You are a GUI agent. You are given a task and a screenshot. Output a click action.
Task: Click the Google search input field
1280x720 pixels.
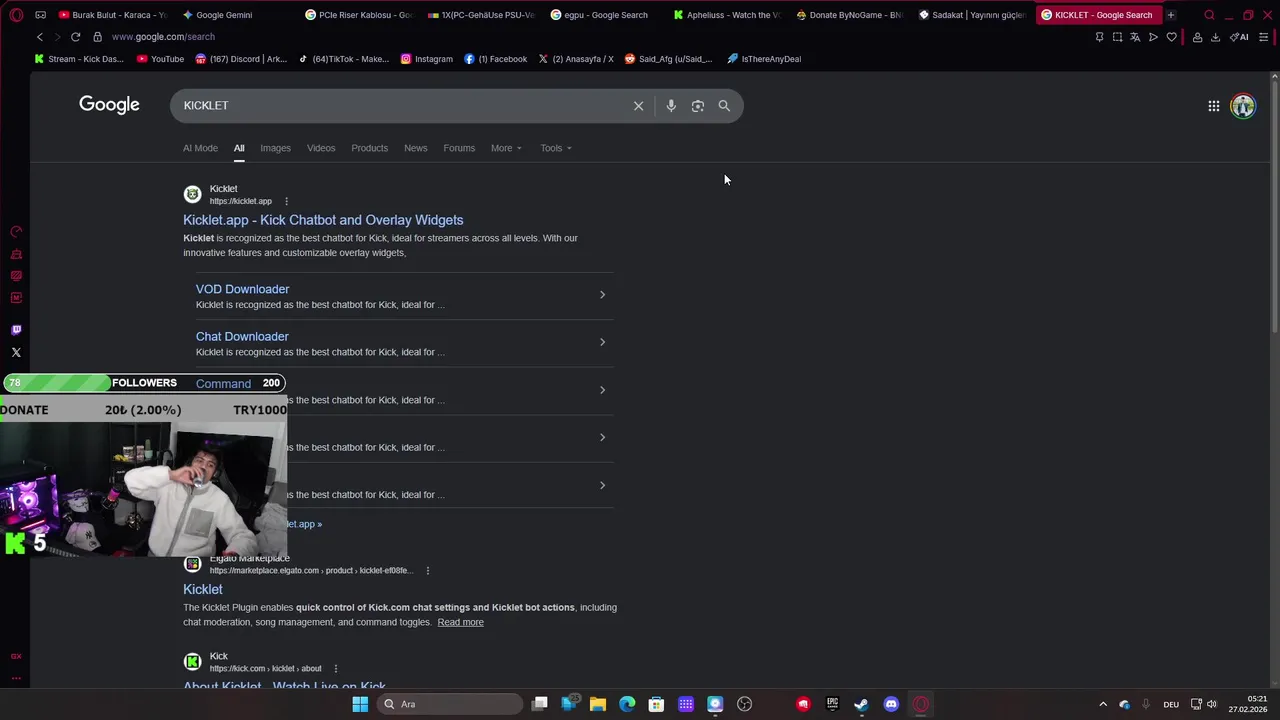[x=400, y=106]
